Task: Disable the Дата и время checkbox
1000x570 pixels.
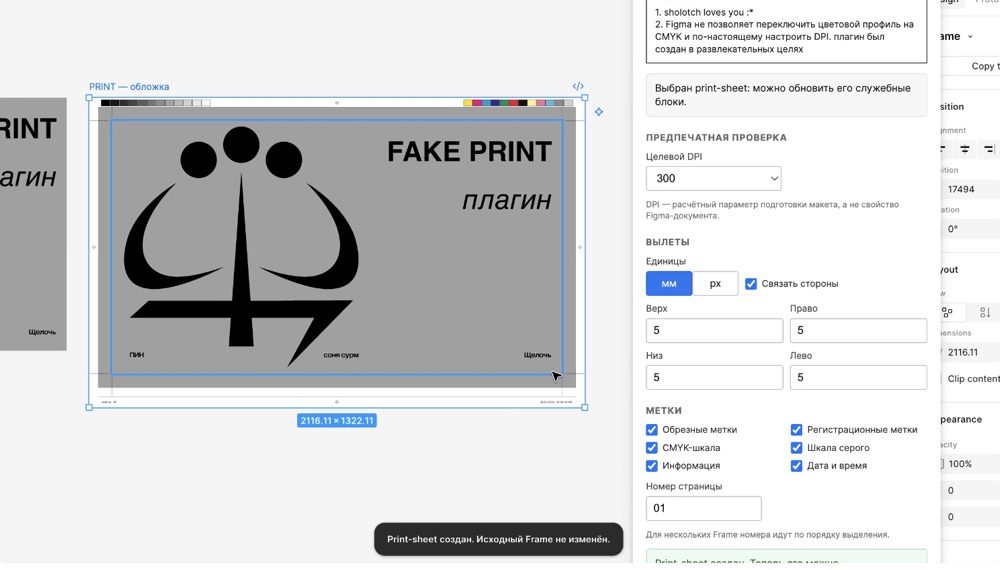Action: [x=797, y=465]
